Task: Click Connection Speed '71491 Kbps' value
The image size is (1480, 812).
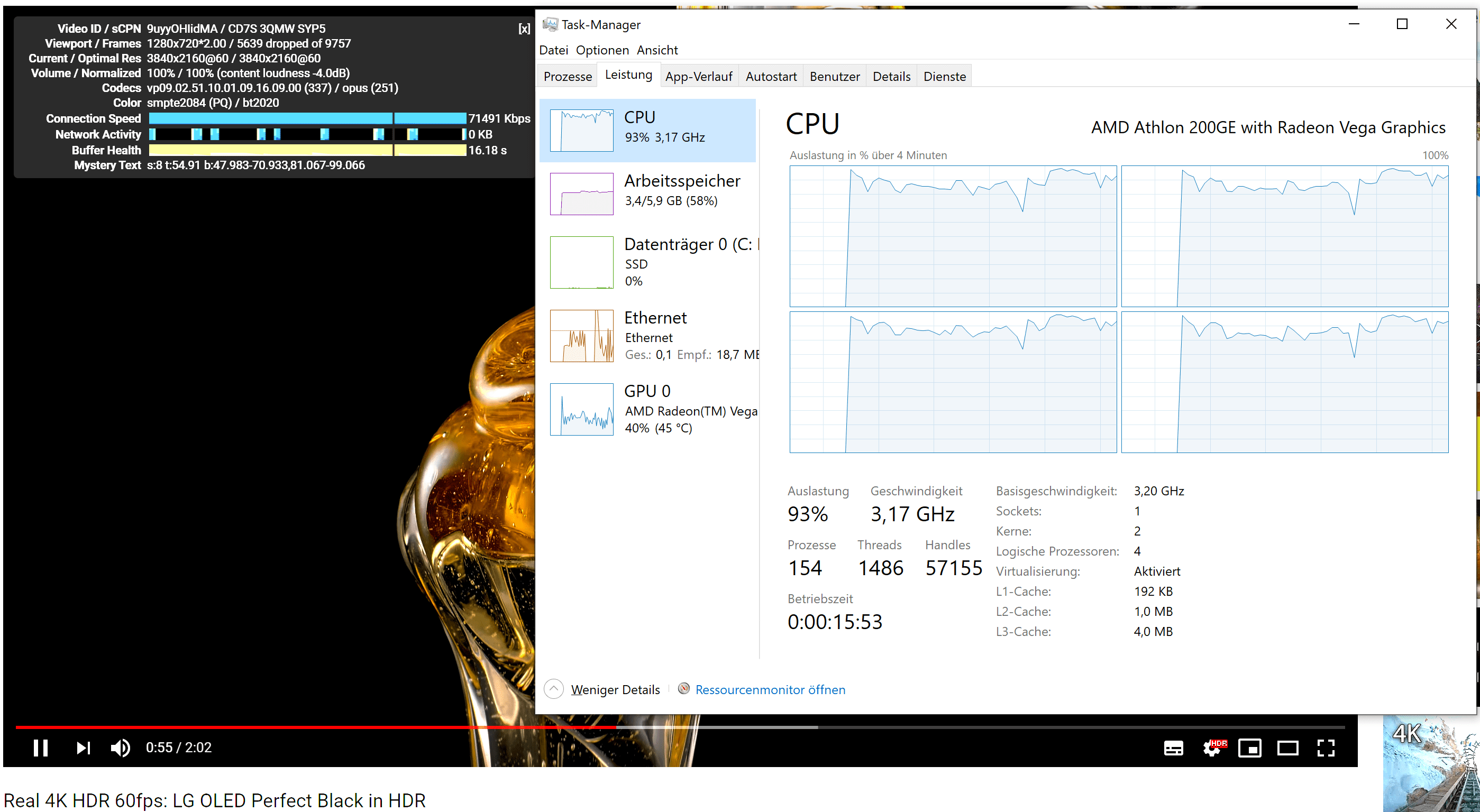Action: [x=499, y=118]
